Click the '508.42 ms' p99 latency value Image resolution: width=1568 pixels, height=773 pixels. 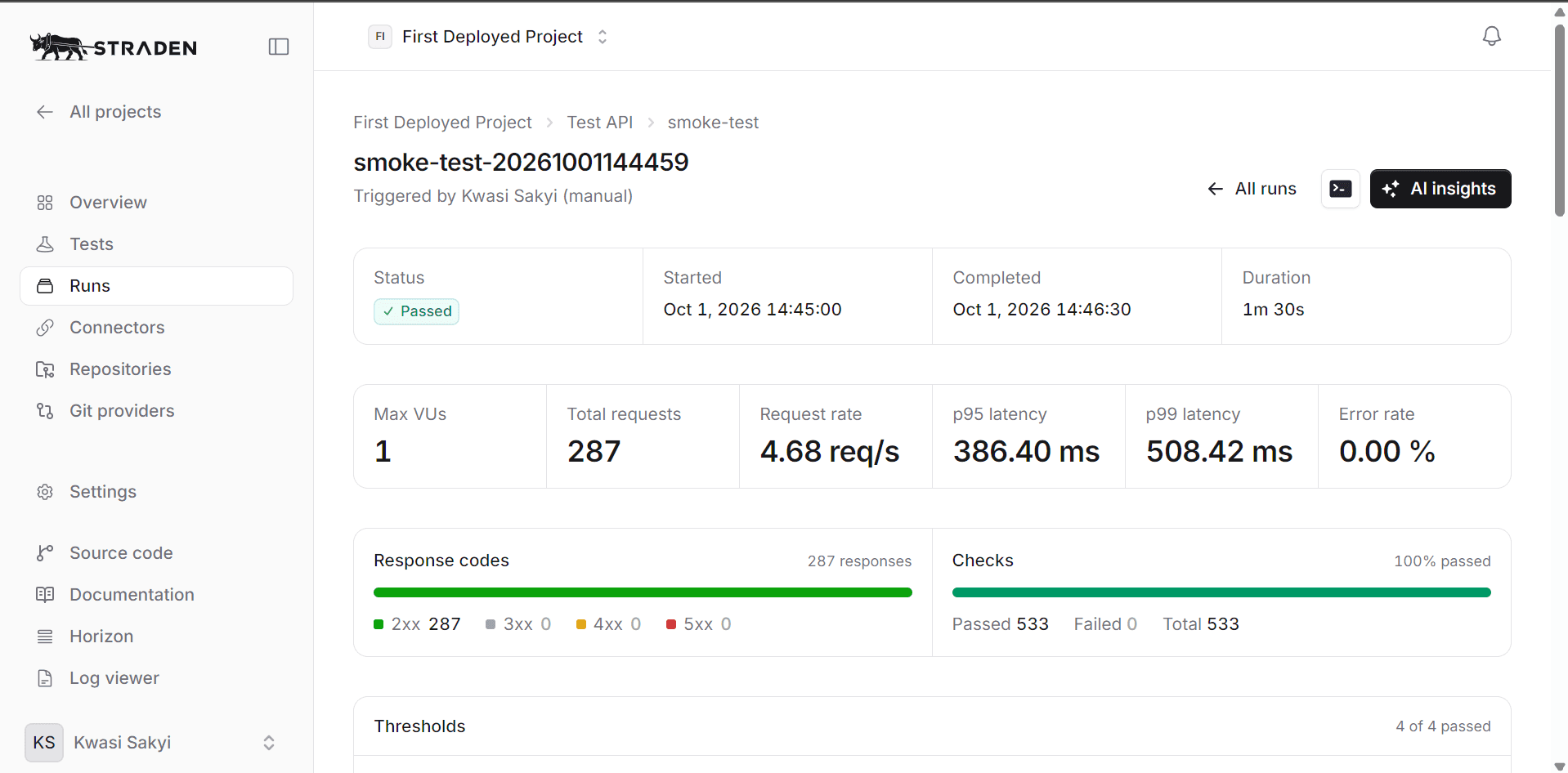[1220, 452]
